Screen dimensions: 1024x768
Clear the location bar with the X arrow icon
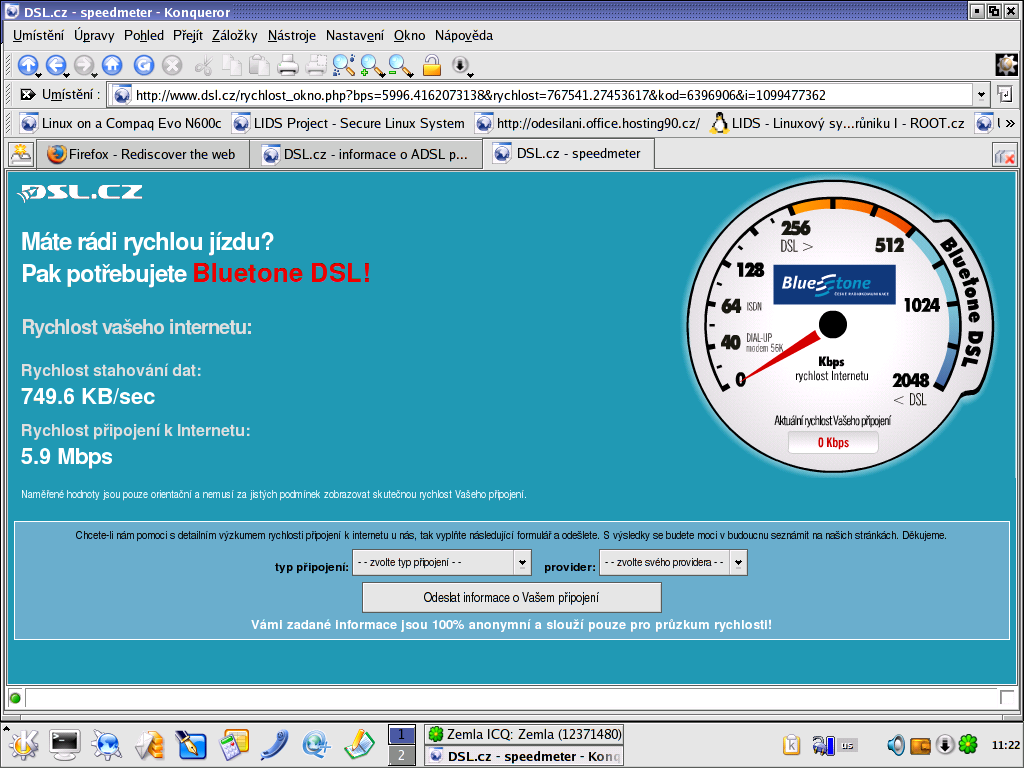(x=27, y=95)
